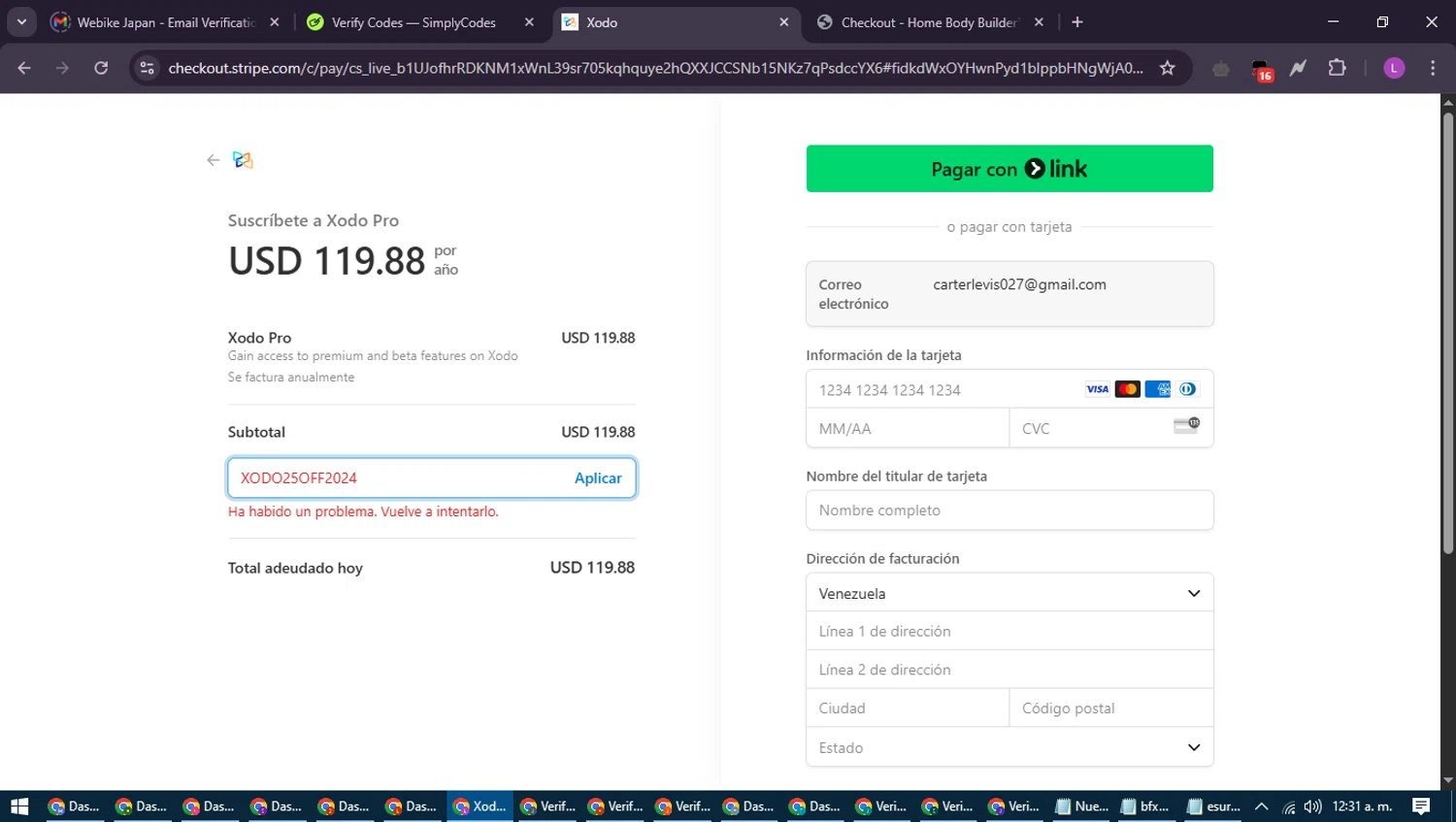
Task: Open the Venezuela country dropdown
Action: [1009, 593]
